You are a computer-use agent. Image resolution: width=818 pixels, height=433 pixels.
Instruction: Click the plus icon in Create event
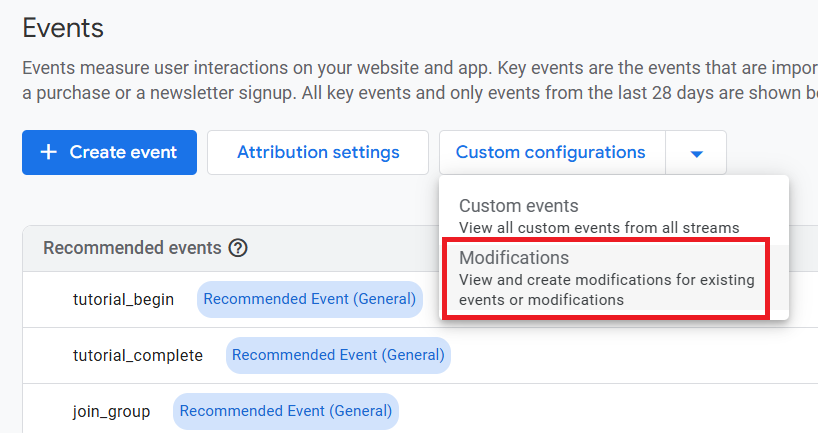[x=48, y=153]
